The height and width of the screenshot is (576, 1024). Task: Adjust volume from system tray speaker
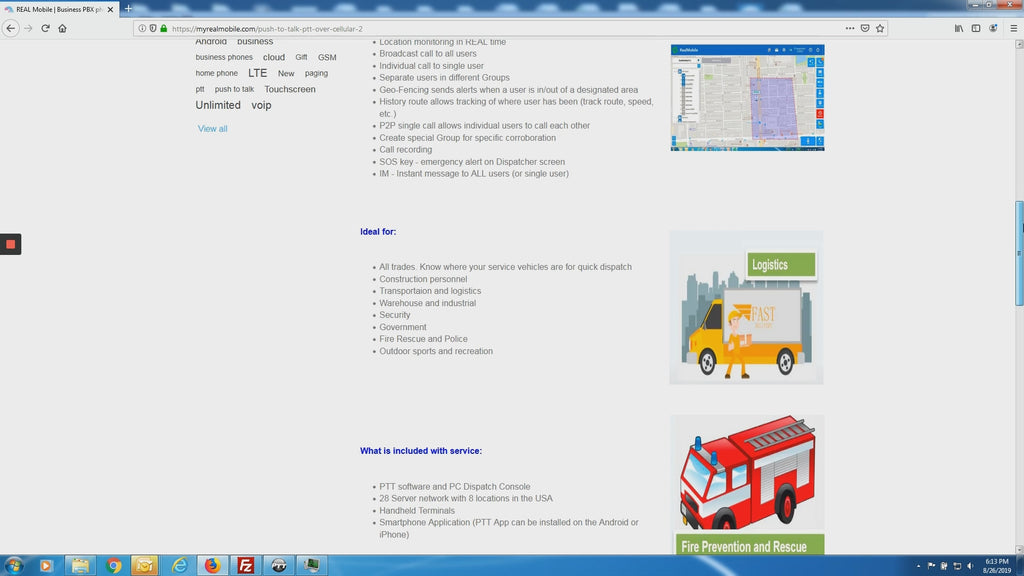click(970, 566)
